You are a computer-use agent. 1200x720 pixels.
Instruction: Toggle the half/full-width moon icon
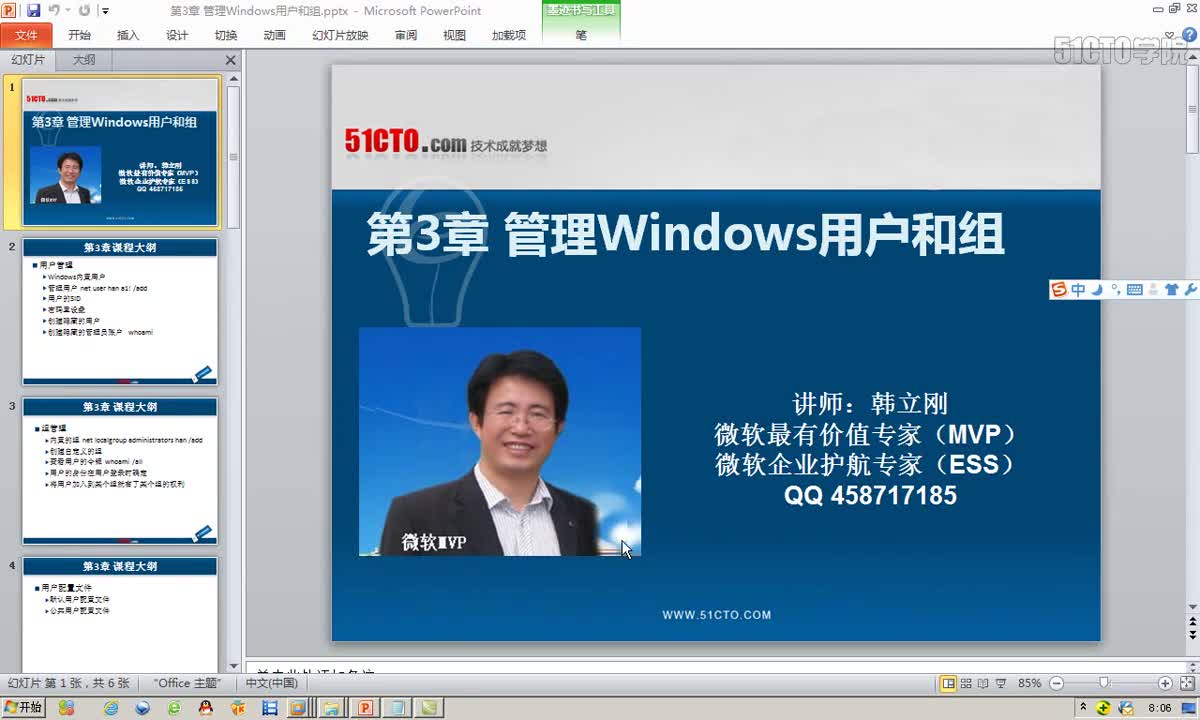tap(1097, 290)
